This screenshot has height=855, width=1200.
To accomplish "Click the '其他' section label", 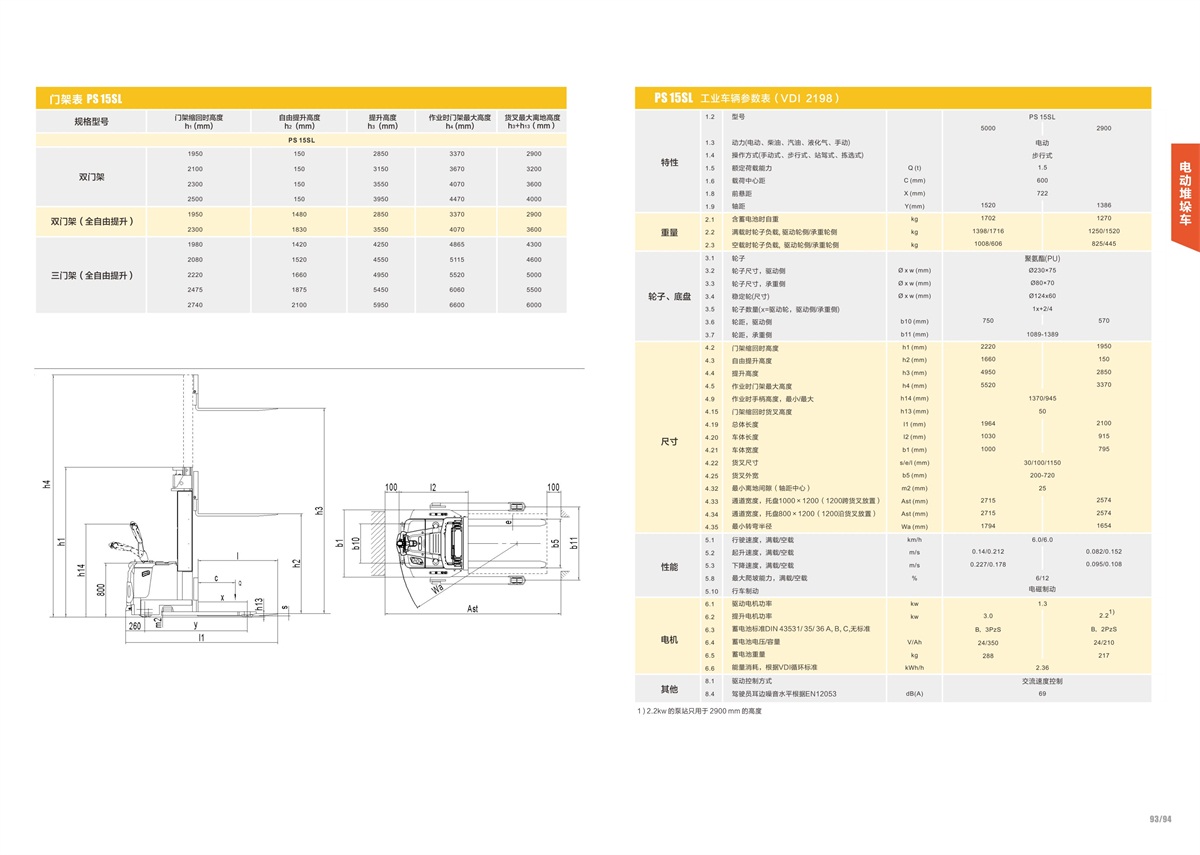I will [x=669, y=689].
